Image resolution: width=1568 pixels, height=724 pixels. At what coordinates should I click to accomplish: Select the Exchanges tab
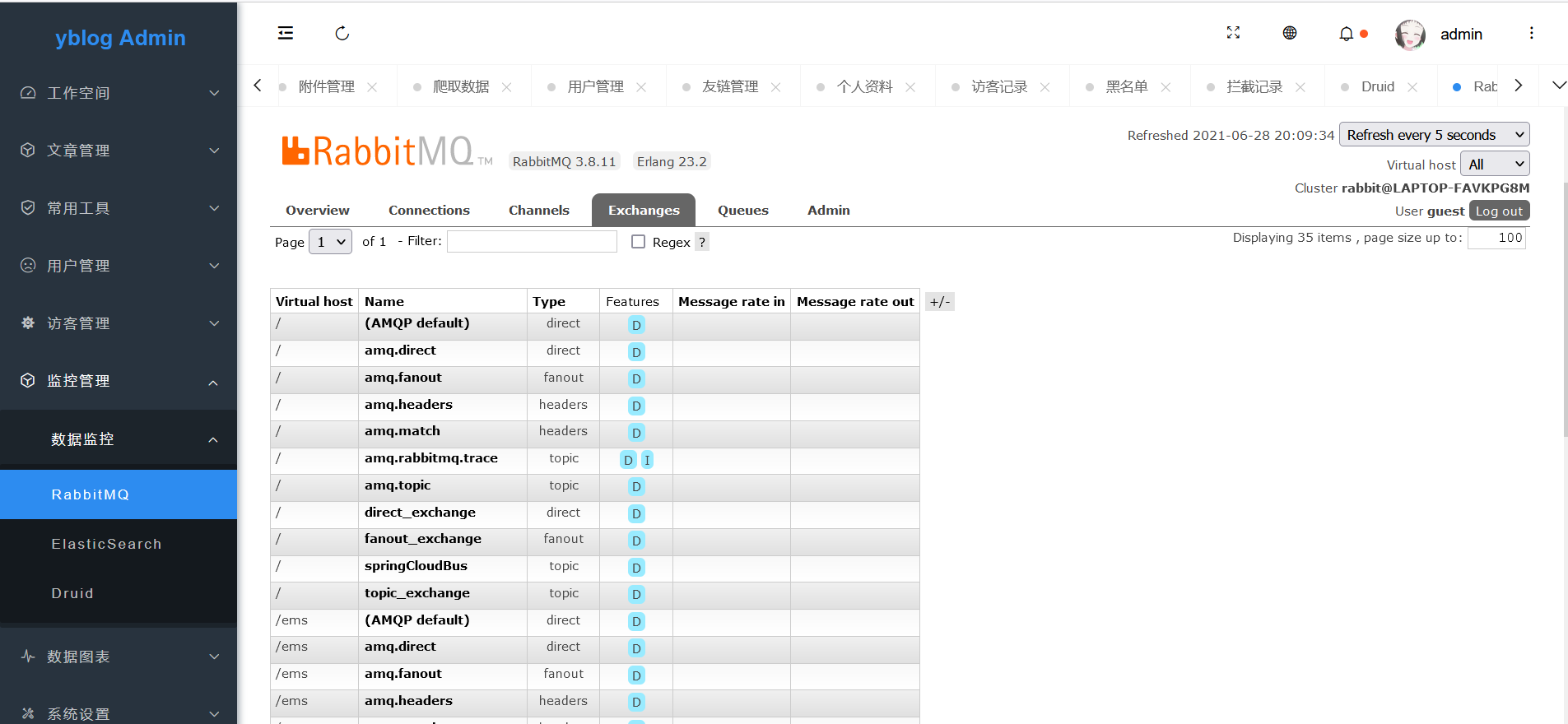coord(644,211)
